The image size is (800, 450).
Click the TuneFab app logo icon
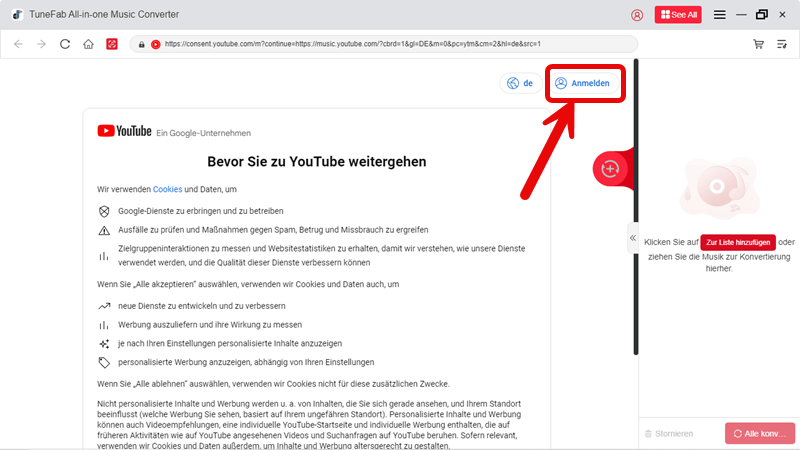(x=17, y=15)
